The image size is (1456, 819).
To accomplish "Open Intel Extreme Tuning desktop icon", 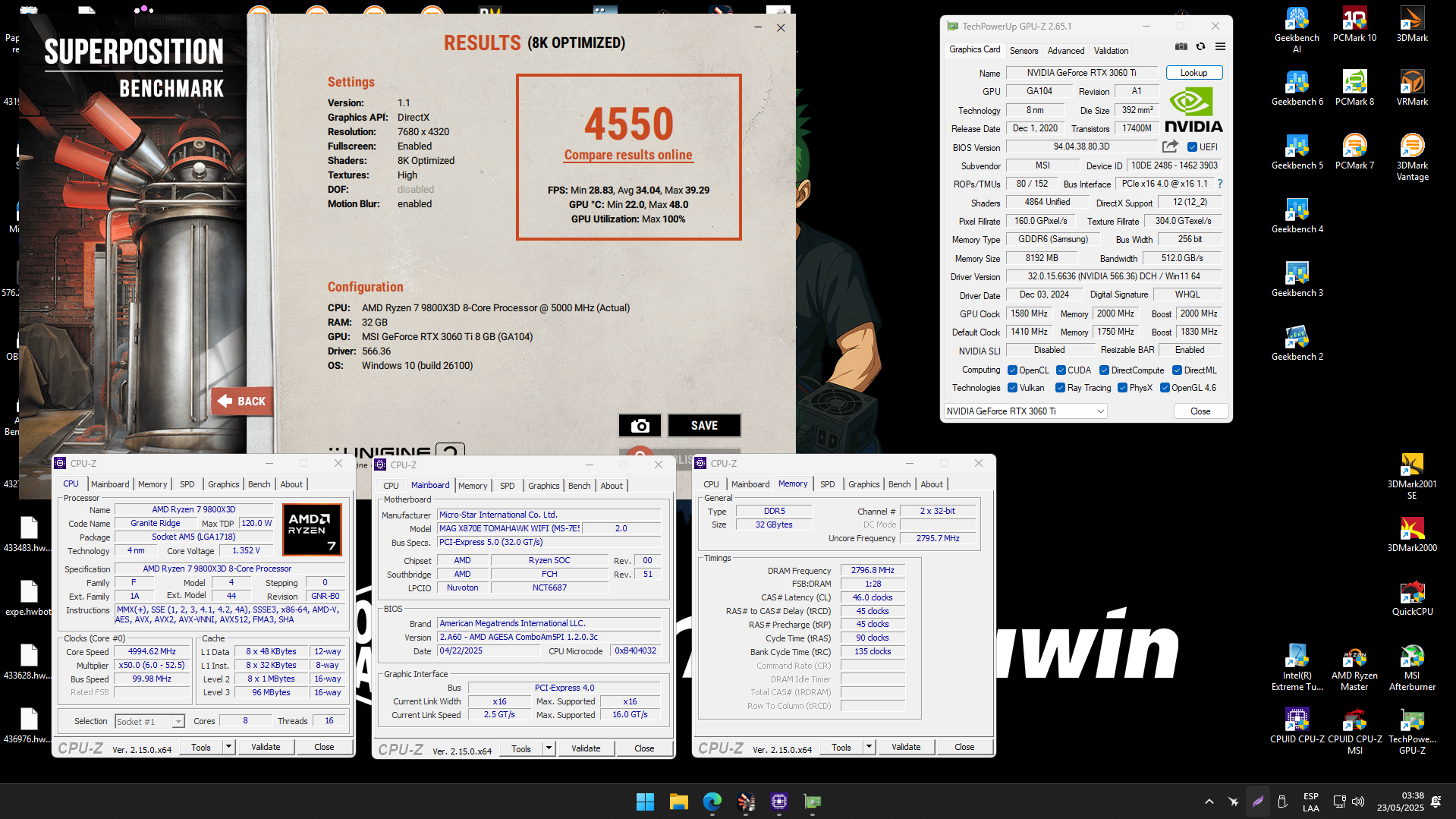I will point(1297,668).
